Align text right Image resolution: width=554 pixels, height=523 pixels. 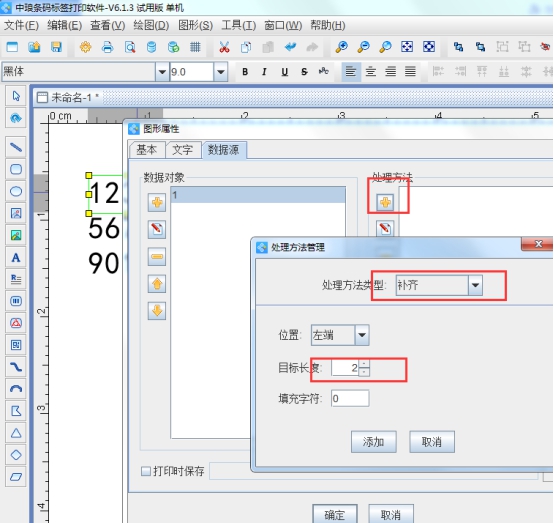390,72
